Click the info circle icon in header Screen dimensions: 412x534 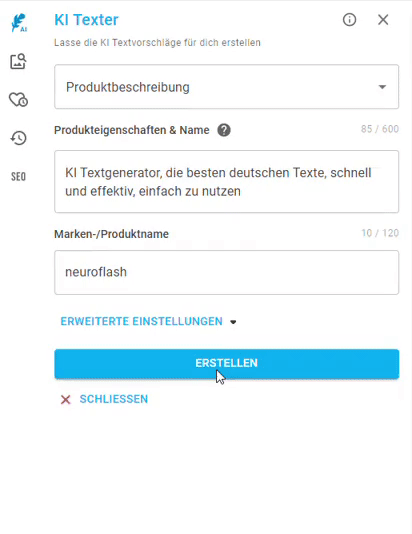pyautogui.click(x=349, y=20)
